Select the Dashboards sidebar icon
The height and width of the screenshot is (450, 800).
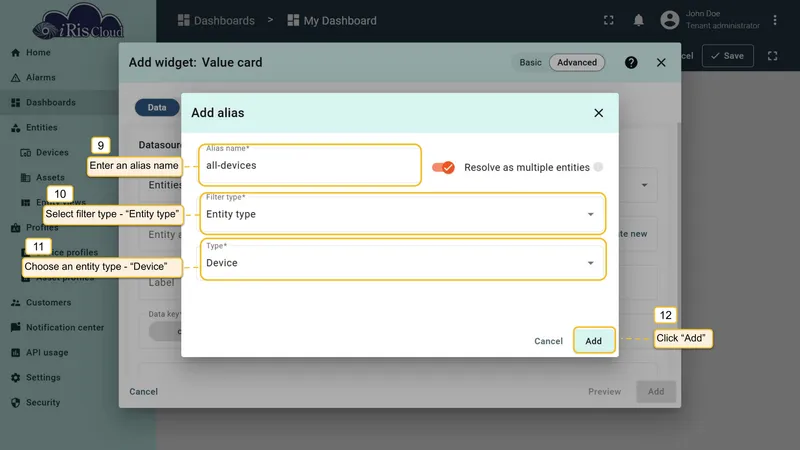click(15, 103)
